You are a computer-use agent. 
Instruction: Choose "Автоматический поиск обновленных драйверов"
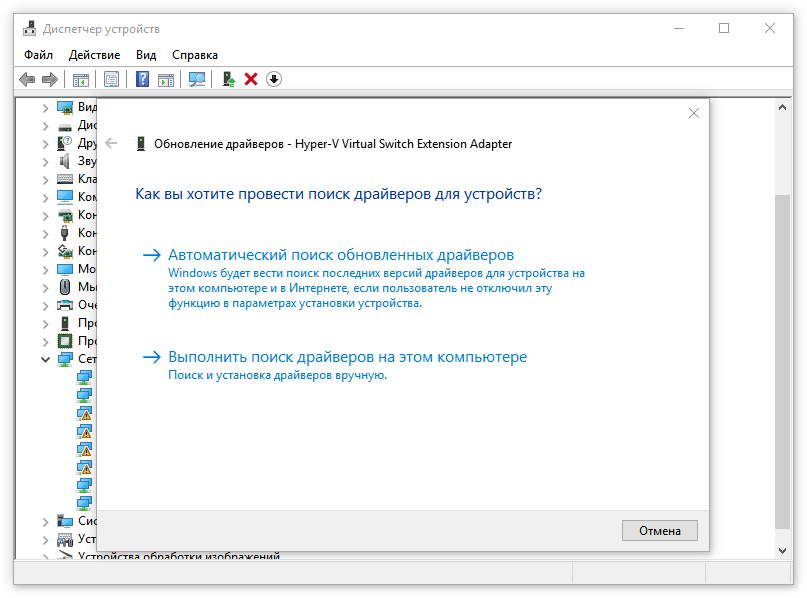click(341, 255)
